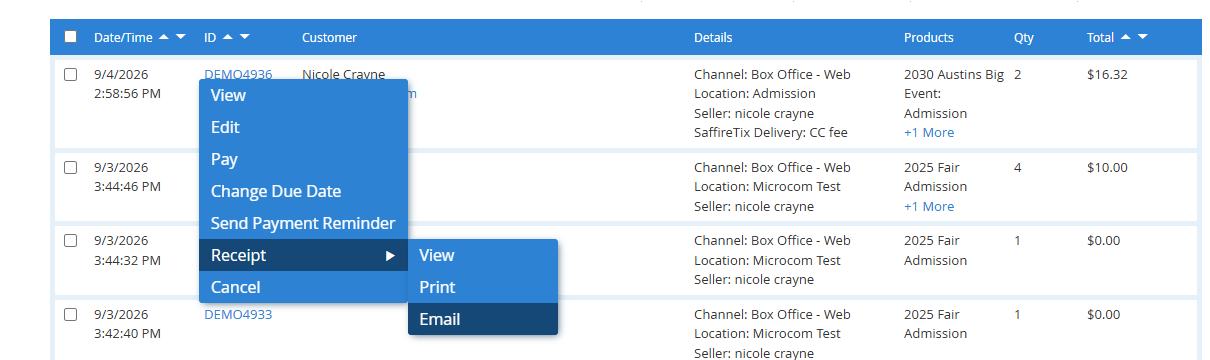The image size is (1210, 360).
Task: Expand +1 More under $10.00 order products
Action: (929, 206)
